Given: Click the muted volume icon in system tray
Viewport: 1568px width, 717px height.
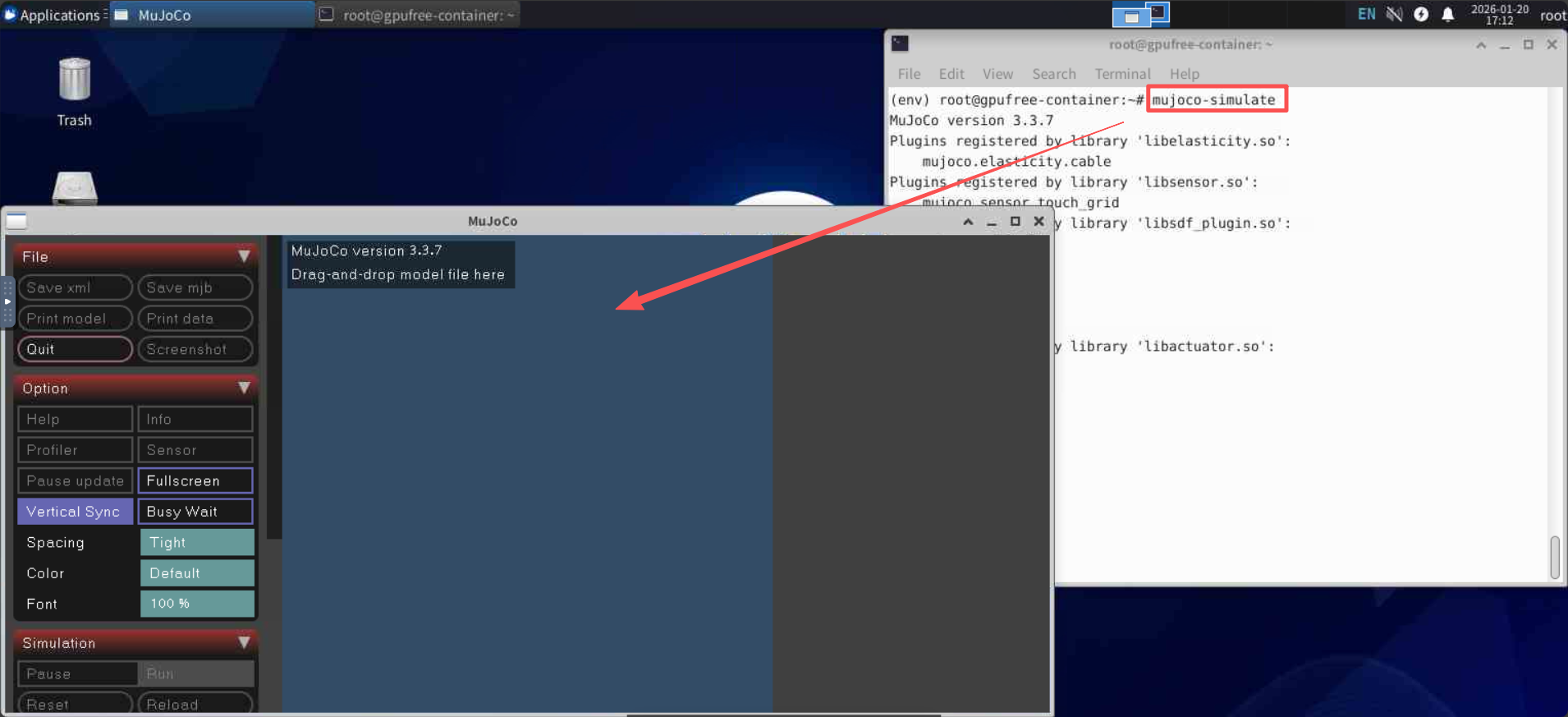Looking at the screenshot, I should 1394,15.
